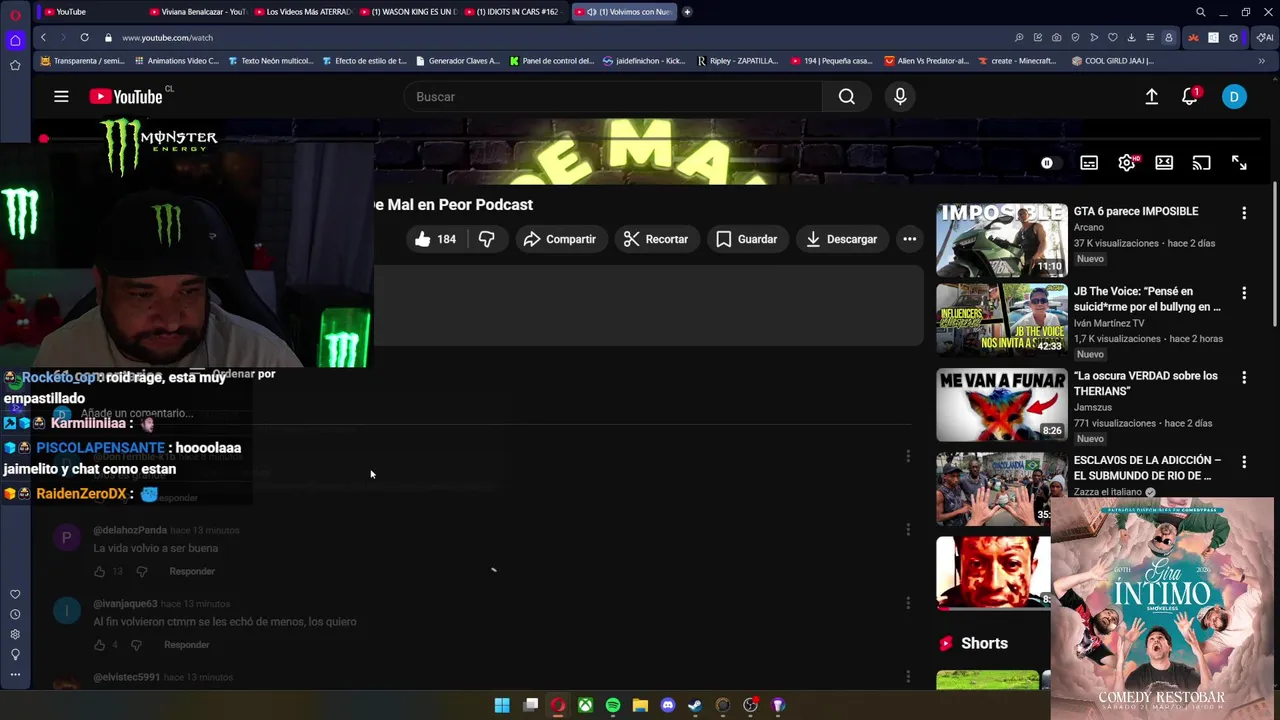
Task: Click the address bar URL www.youtube.com/watch
Action: (167, 37)
